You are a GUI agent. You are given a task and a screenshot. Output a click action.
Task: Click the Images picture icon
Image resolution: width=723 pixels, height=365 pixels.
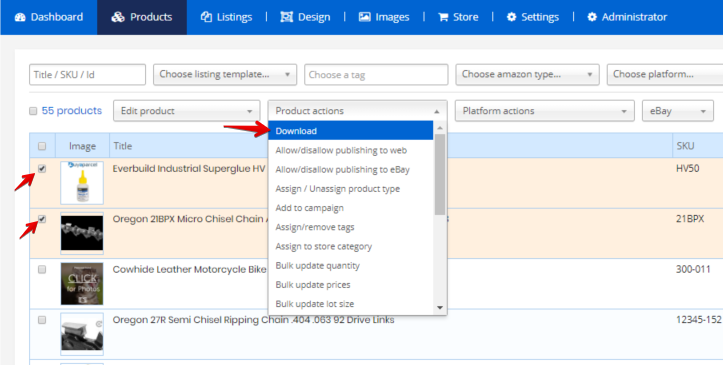365,17
